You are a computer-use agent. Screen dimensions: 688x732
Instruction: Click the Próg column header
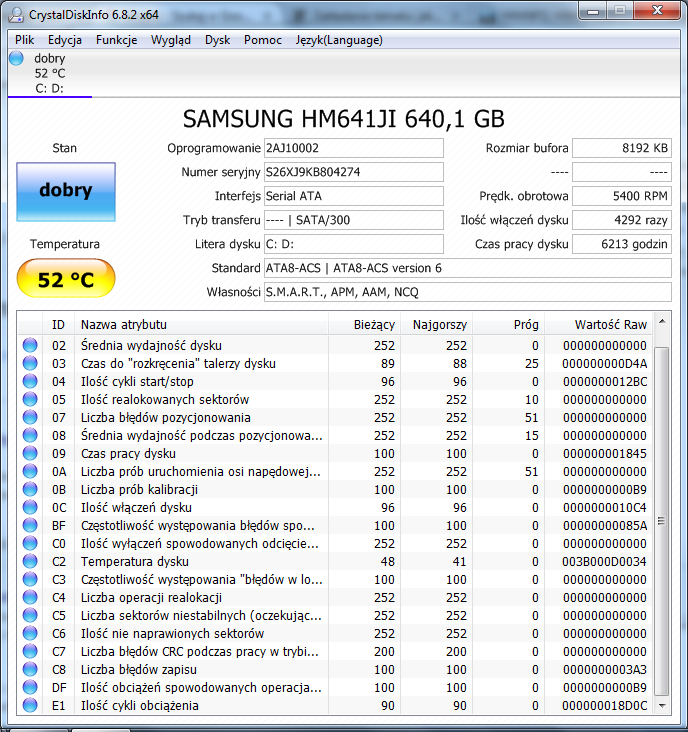click(508, 324)
